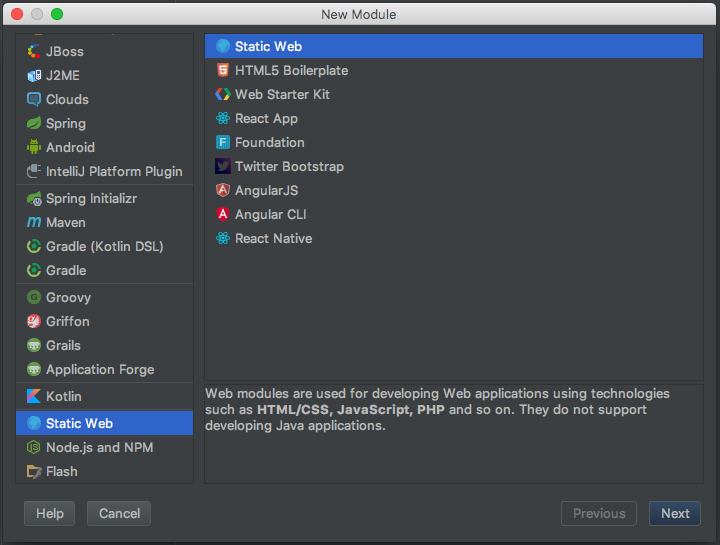Select Static Web in left sidebar
This screenshot has width=720, height=545.
(105, 423)
